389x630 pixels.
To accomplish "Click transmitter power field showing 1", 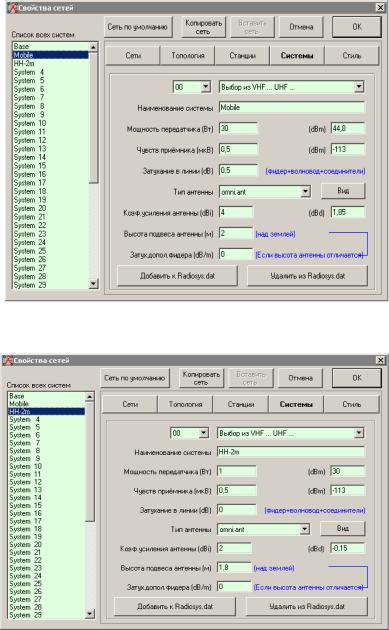I will pos(236,471).
